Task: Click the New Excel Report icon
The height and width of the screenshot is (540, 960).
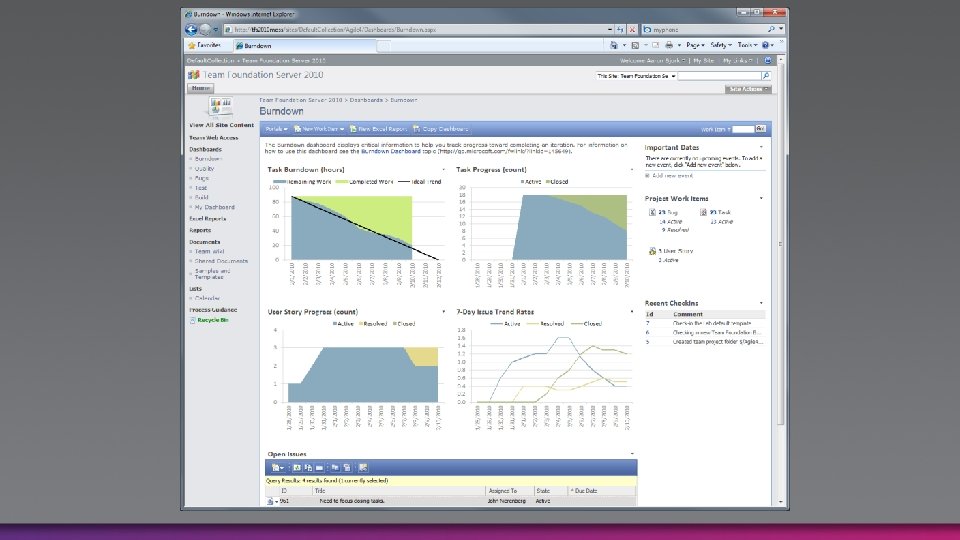Action: 353,129
